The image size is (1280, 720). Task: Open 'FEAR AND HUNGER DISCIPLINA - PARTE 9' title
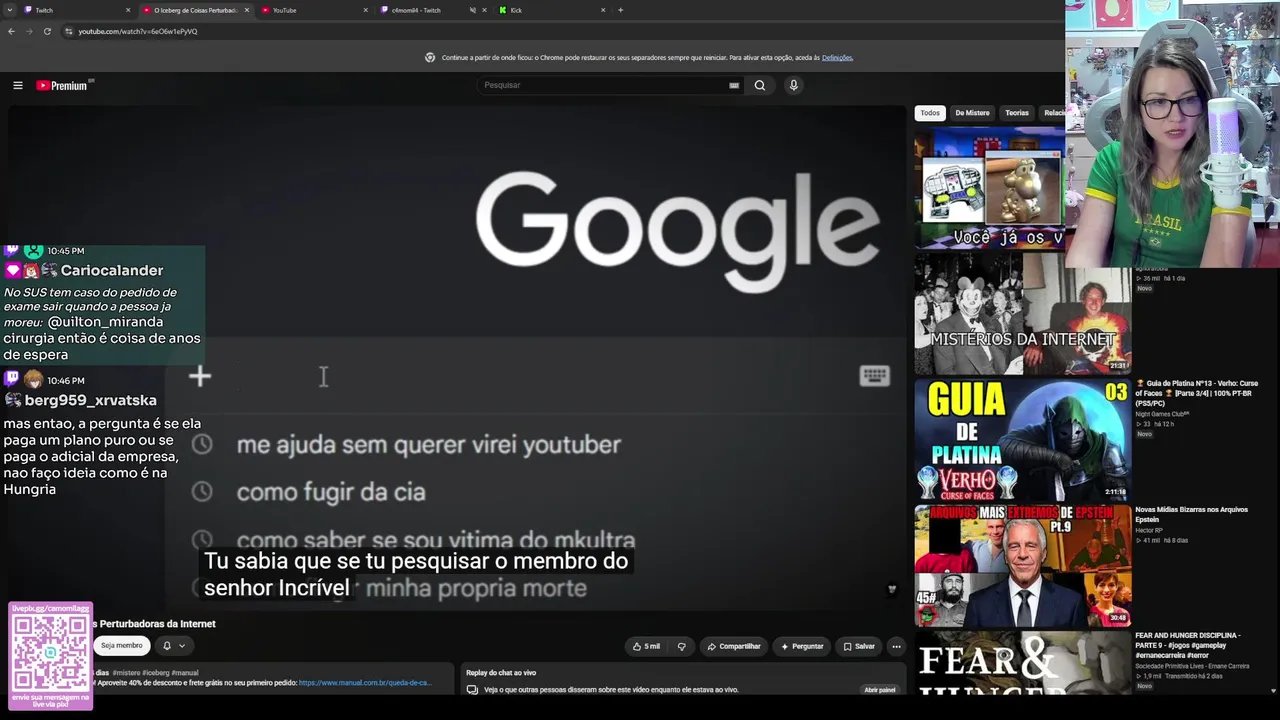[x=1188, y=644]
